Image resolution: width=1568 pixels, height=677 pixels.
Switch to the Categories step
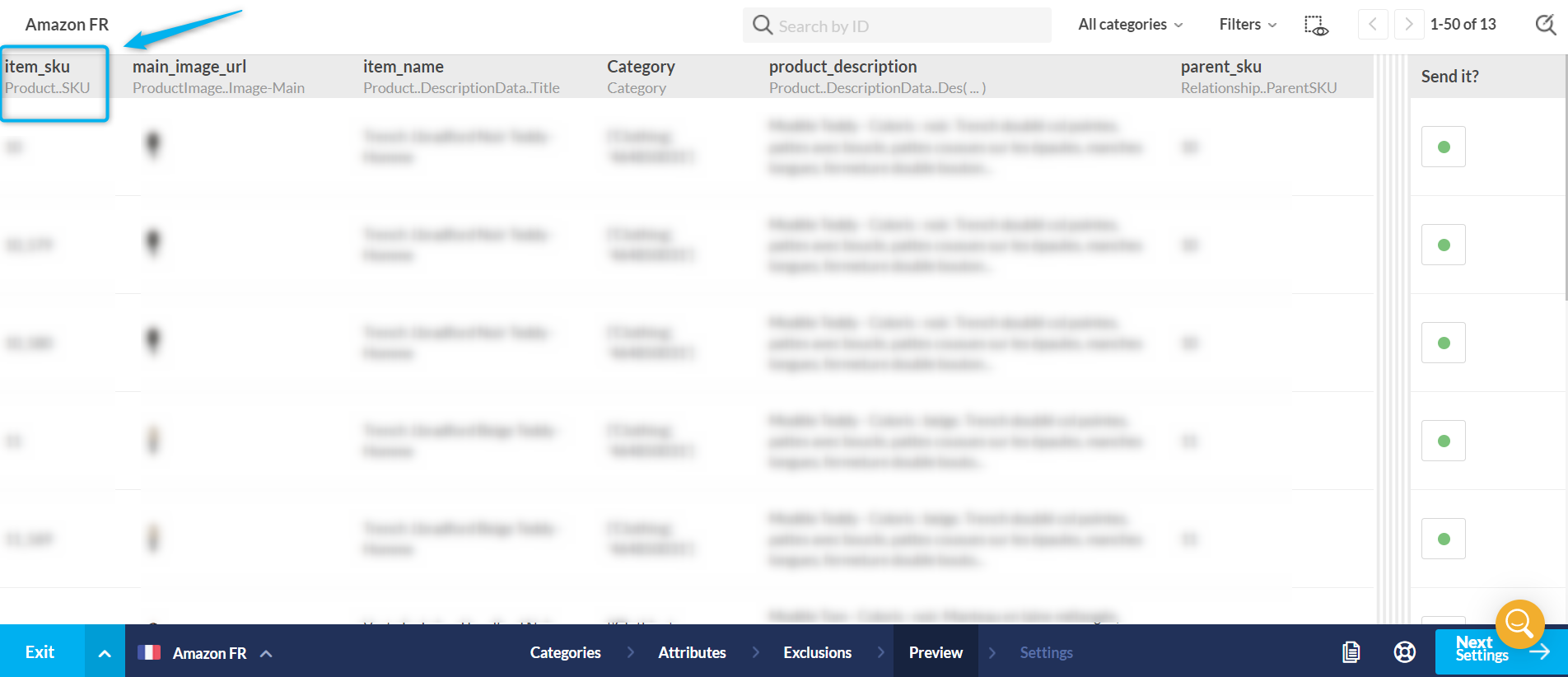[565, 652]
